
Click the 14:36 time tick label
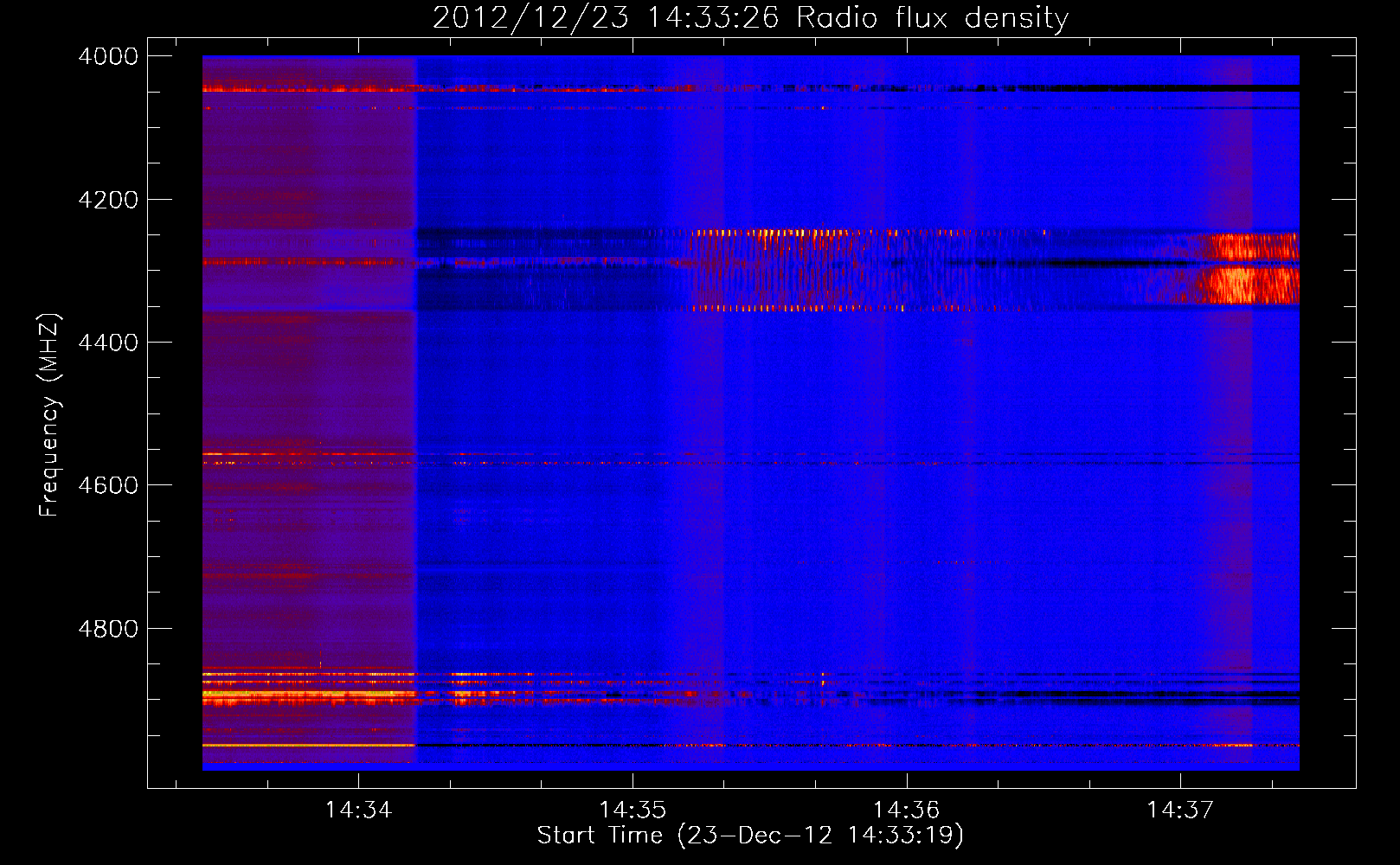907,811
